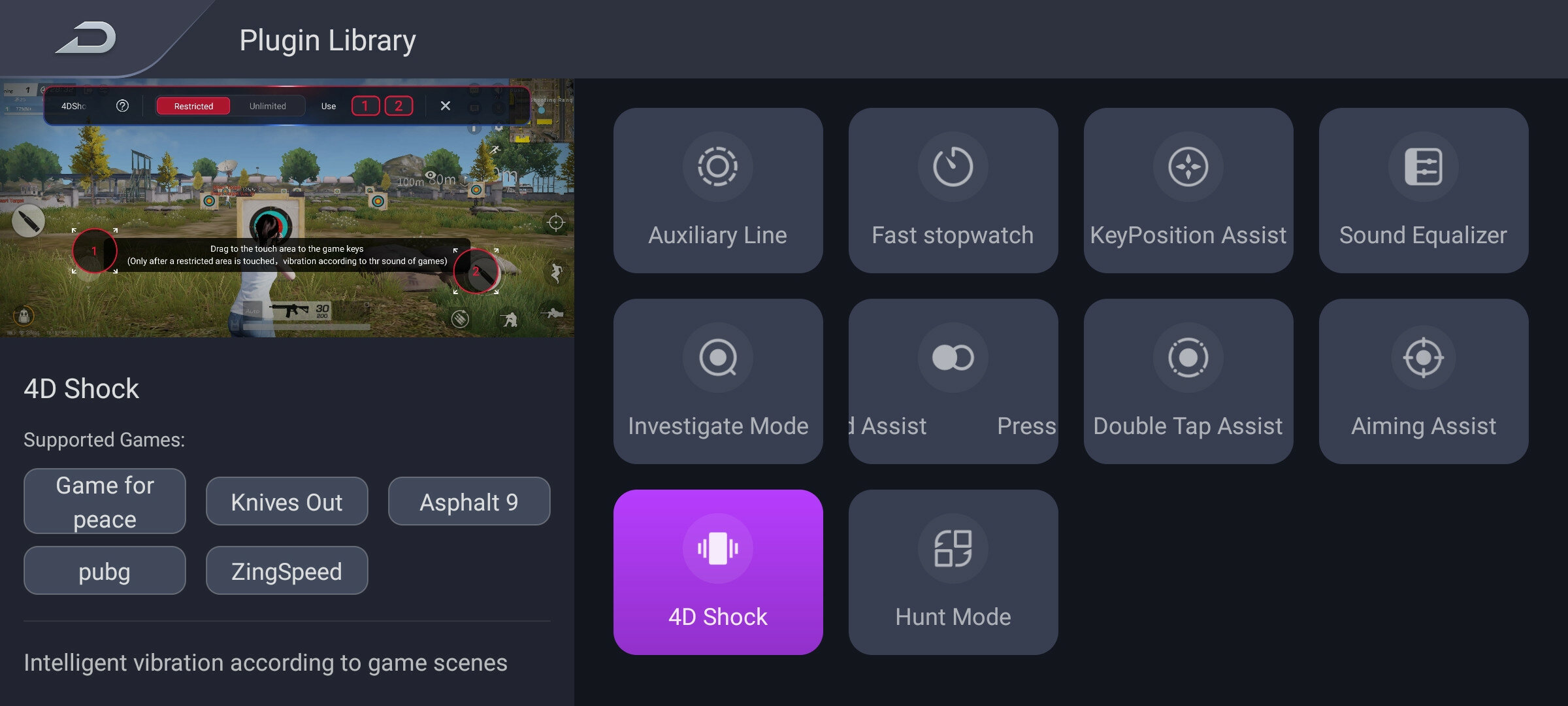Click the Press Assist overlapping circles icon
This screenshot has height=706, width=1568.
953,358
